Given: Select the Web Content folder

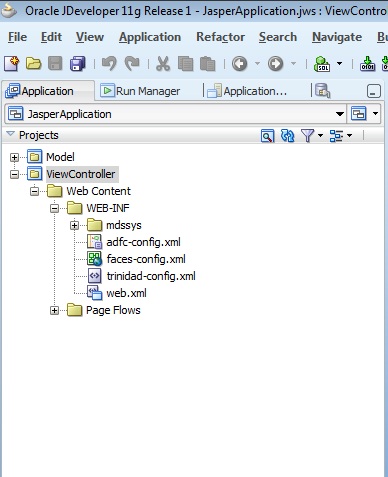Looking at the screenshot, I should (x=99, y=191).
